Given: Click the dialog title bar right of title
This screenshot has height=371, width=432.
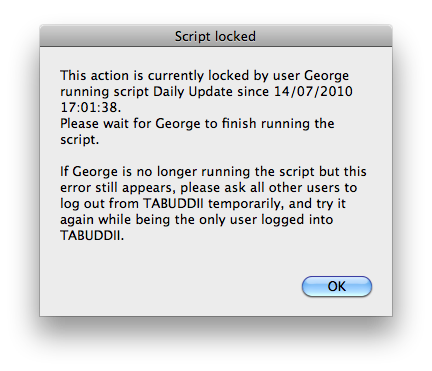Looking at the screenshot, I should 323,36.
